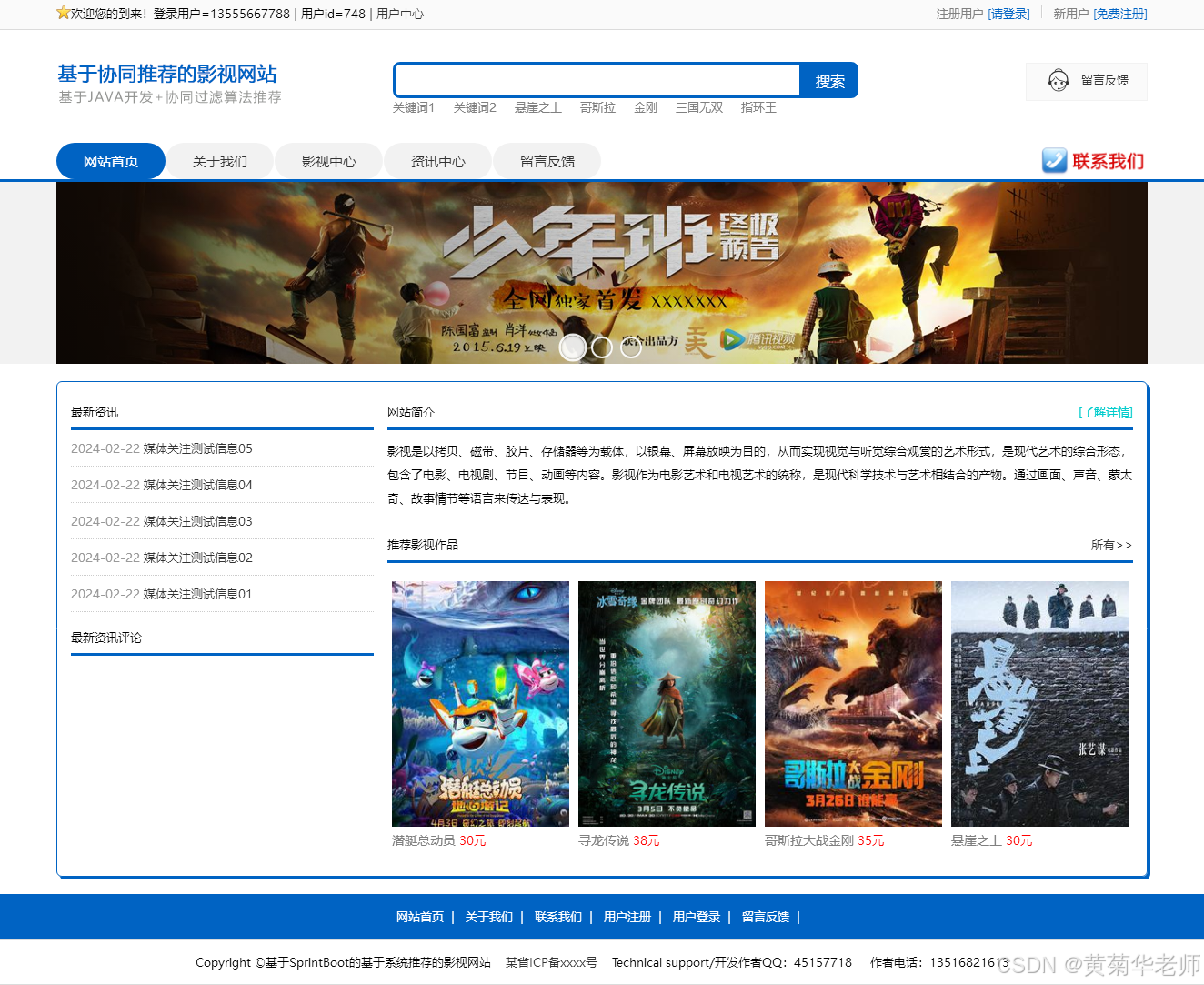
Task: Click the 免费注册 registration link
Action: (x=1120, y=15)
